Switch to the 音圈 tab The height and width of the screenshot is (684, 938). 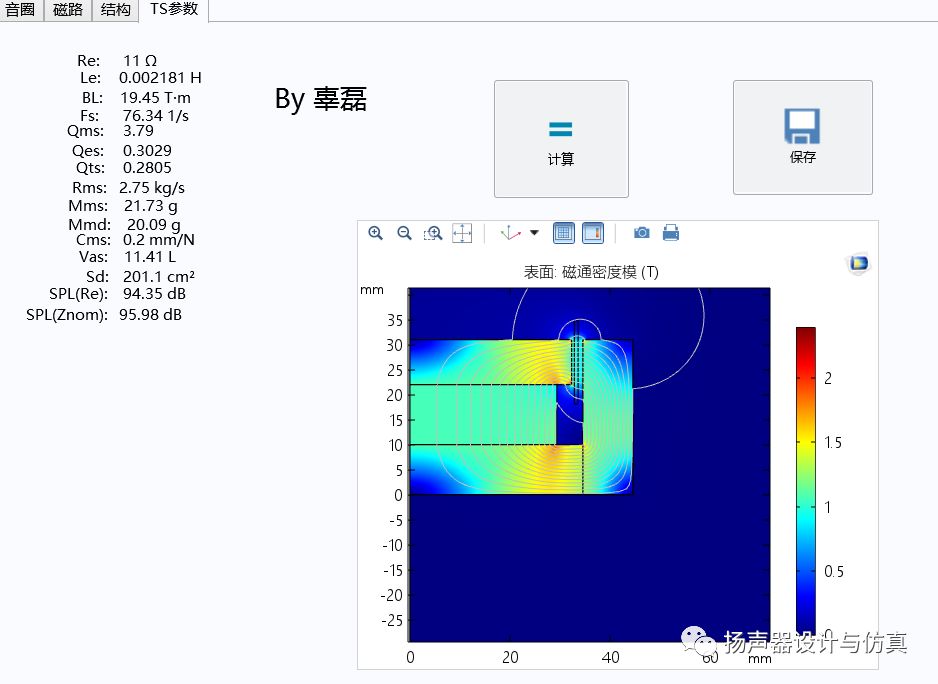pos(21,10)
